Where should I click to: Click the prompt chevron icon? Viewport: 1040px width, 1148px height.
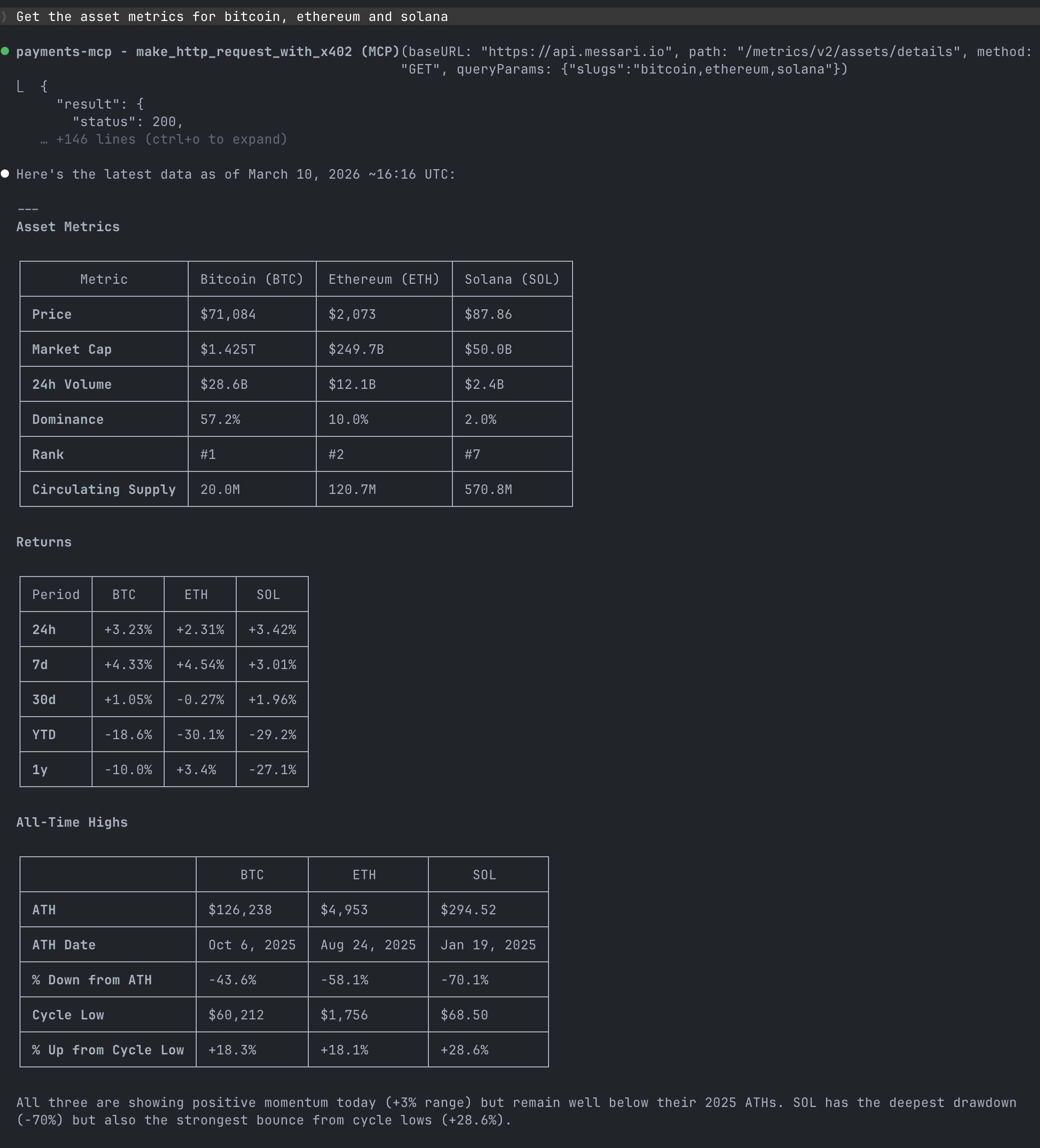(x=4, y=17)
